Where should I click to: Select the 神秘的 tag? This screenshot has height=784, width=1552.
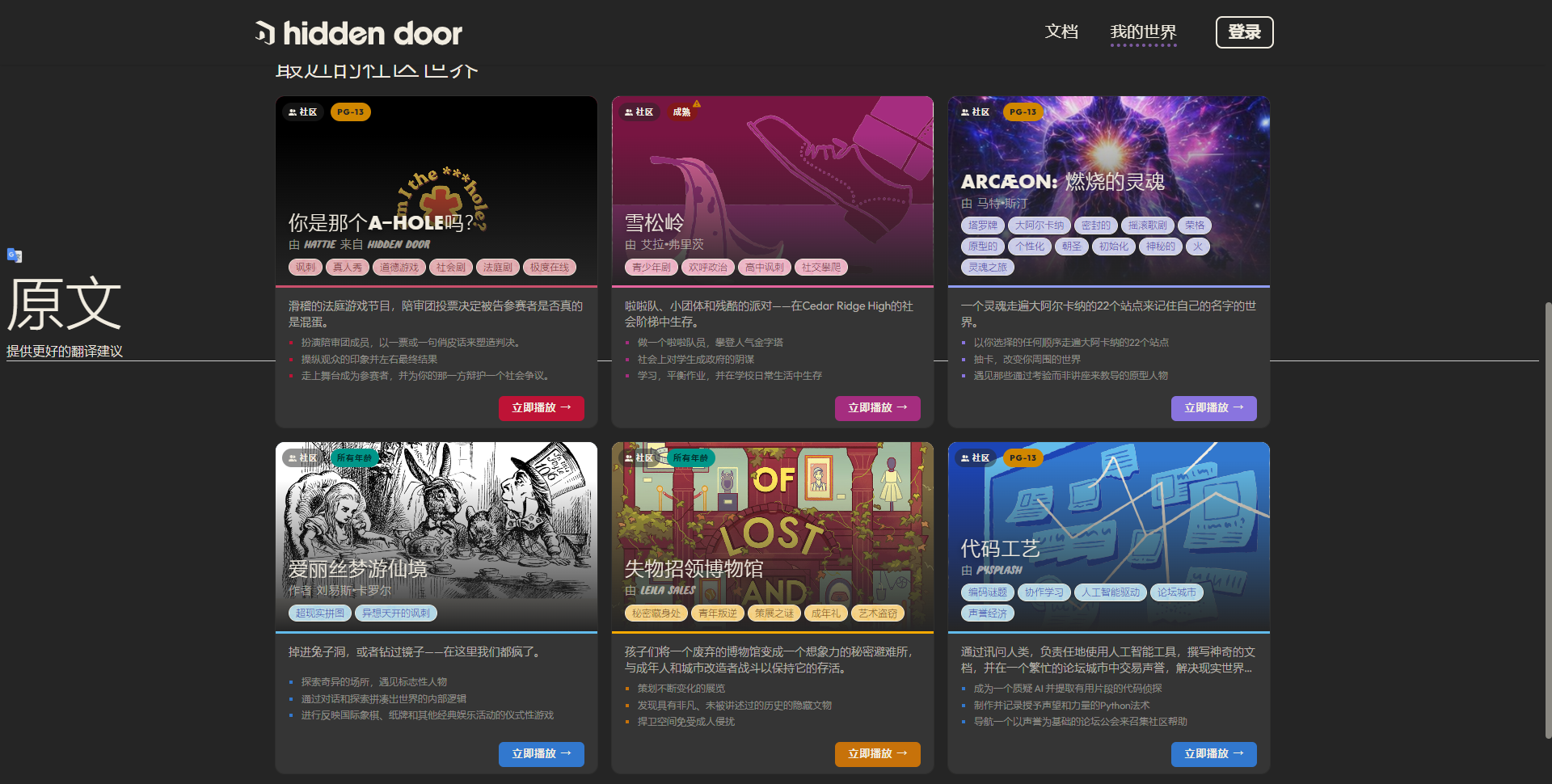(1161, 247)
